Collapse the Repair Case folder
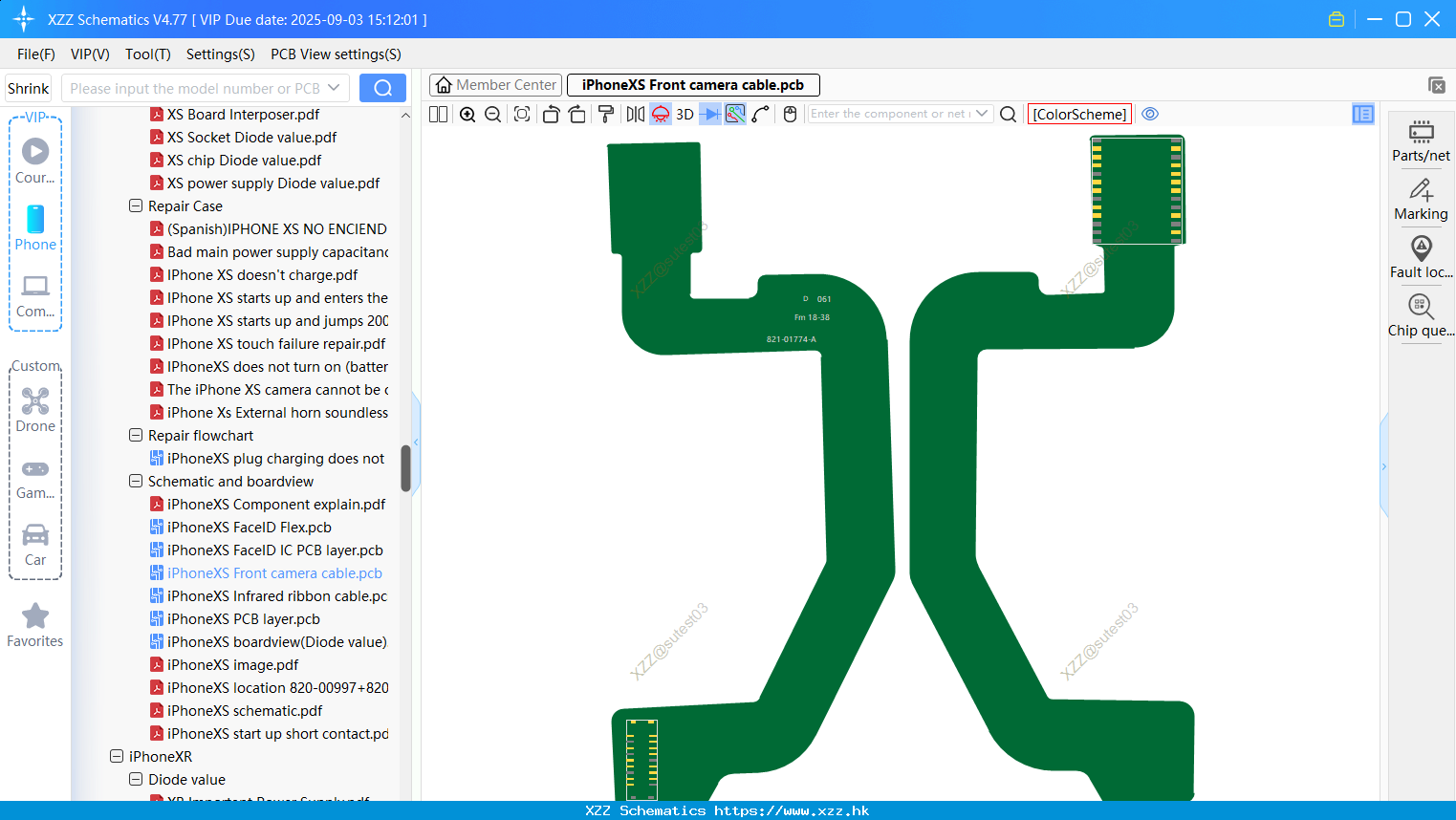The width and height of the screenshot is (1456, 820). (136, 206)
